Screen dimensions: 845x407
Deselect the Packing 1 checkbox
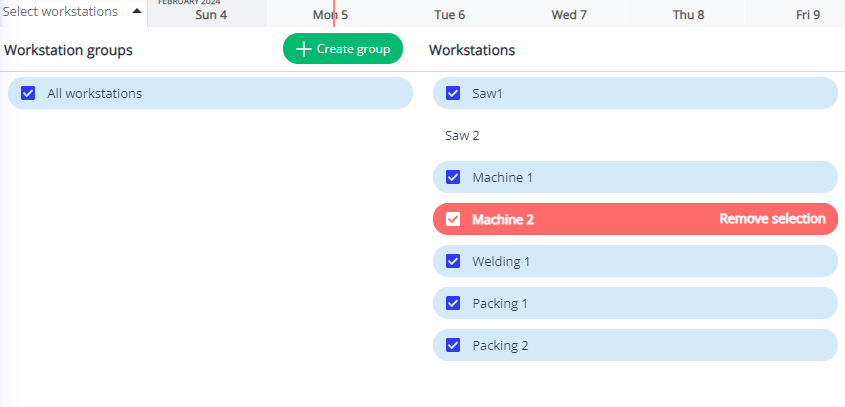coord(453,303)
